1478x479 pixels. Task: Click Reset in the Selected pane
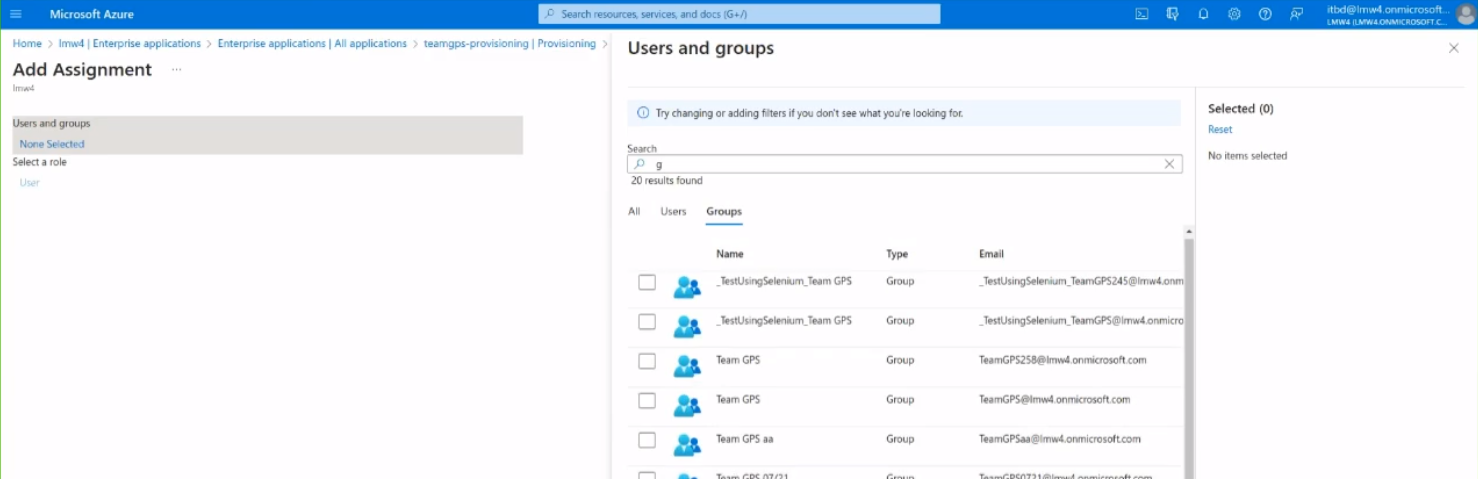[1220, 129]
